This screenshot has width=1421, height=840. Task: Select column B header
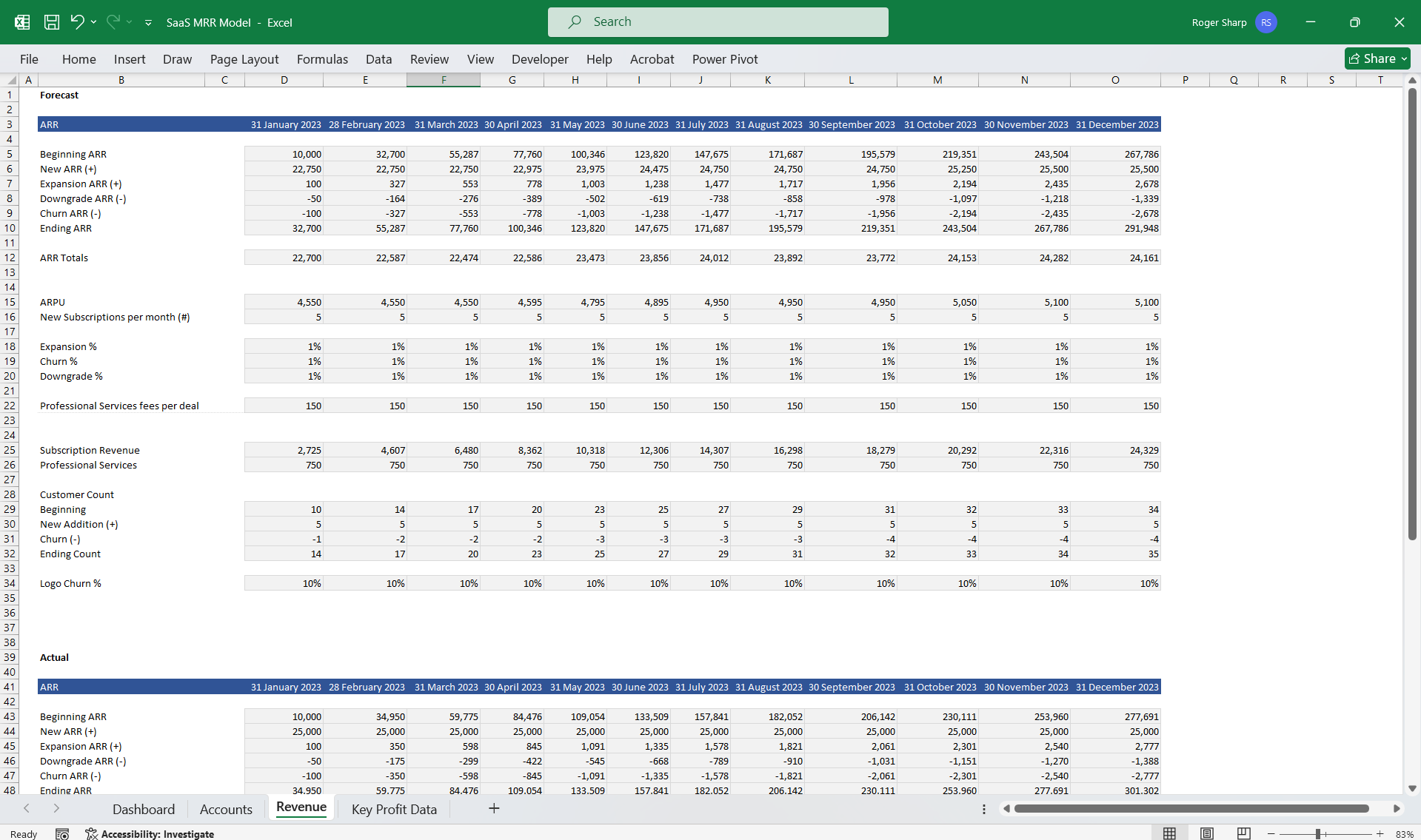121,80
